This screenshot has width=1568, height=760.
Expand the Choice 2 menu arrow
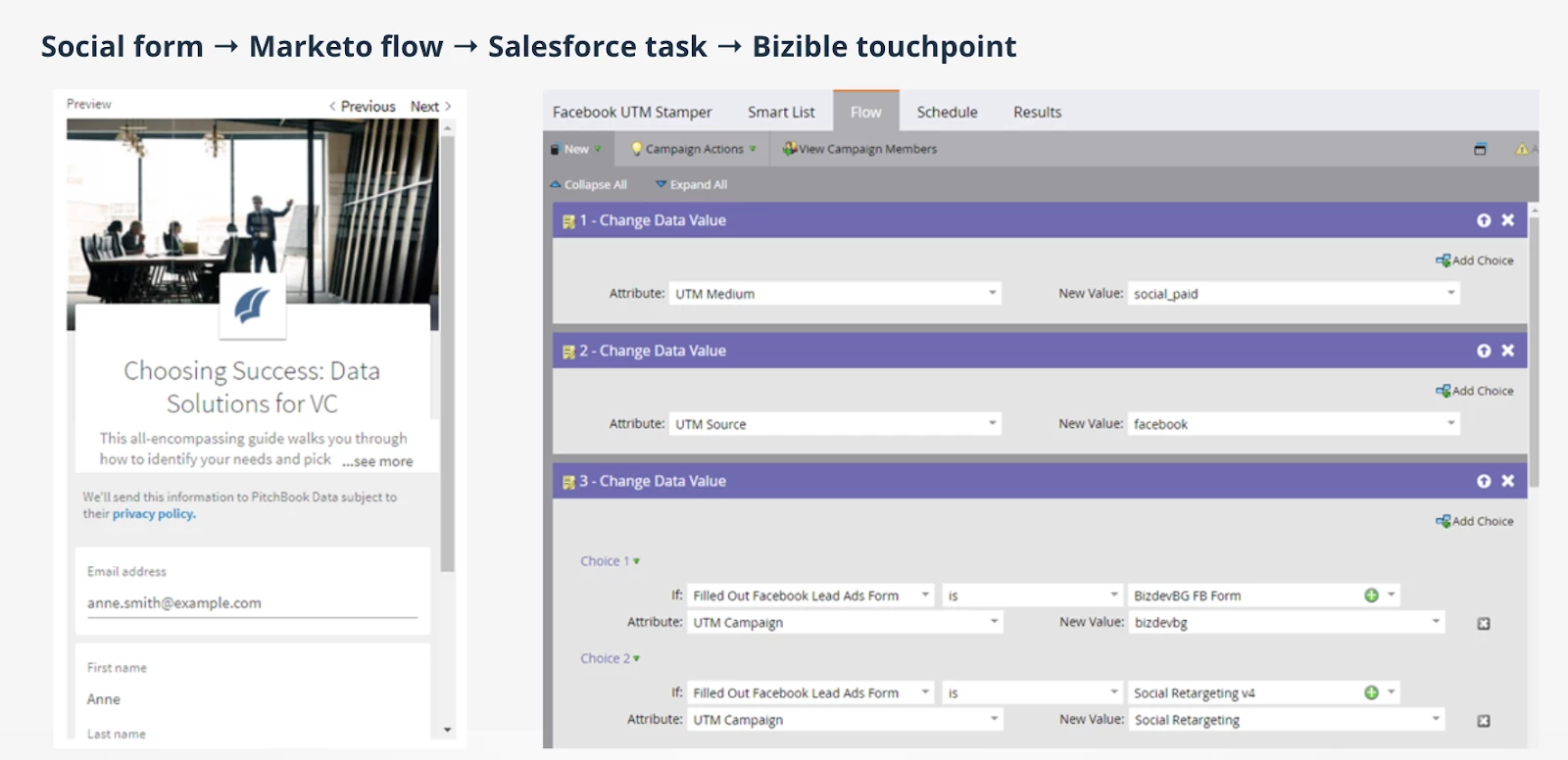tap(636, 659)
